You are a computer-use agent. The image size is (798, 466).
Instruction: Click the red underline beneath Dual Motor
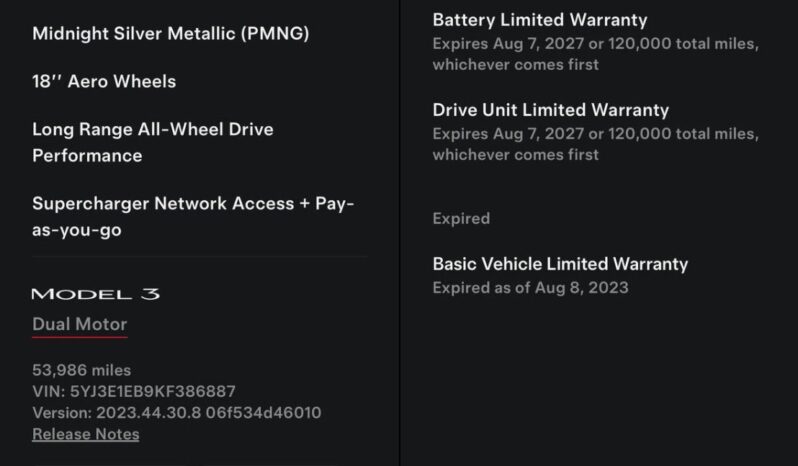(x=79, y=337)
